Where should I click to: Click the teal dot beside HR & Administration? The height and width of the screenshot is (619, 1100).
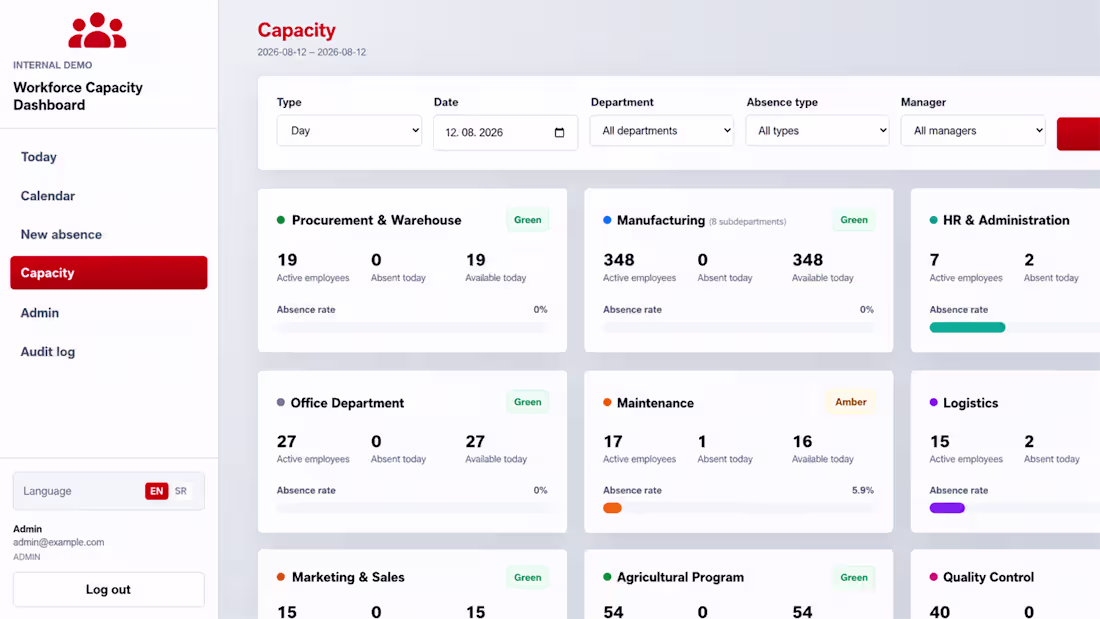click(x=933, y=220)
